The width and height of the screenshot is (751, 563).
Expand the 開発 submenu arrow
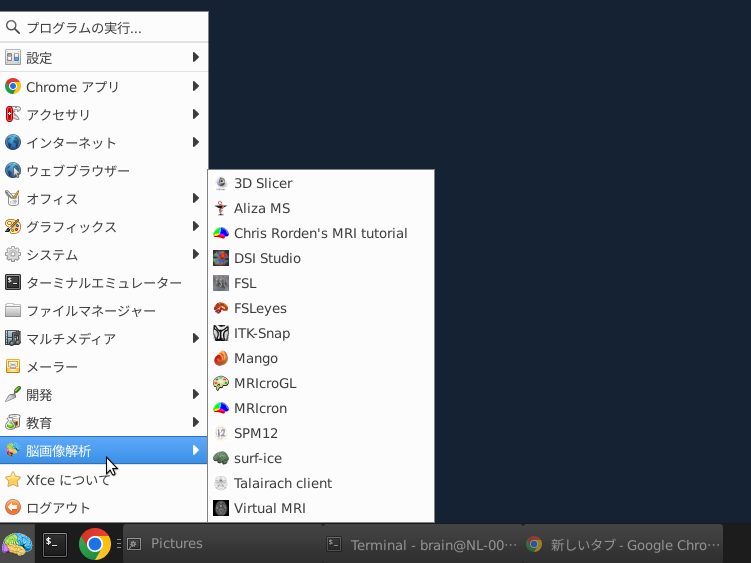[x=195, y=394]
